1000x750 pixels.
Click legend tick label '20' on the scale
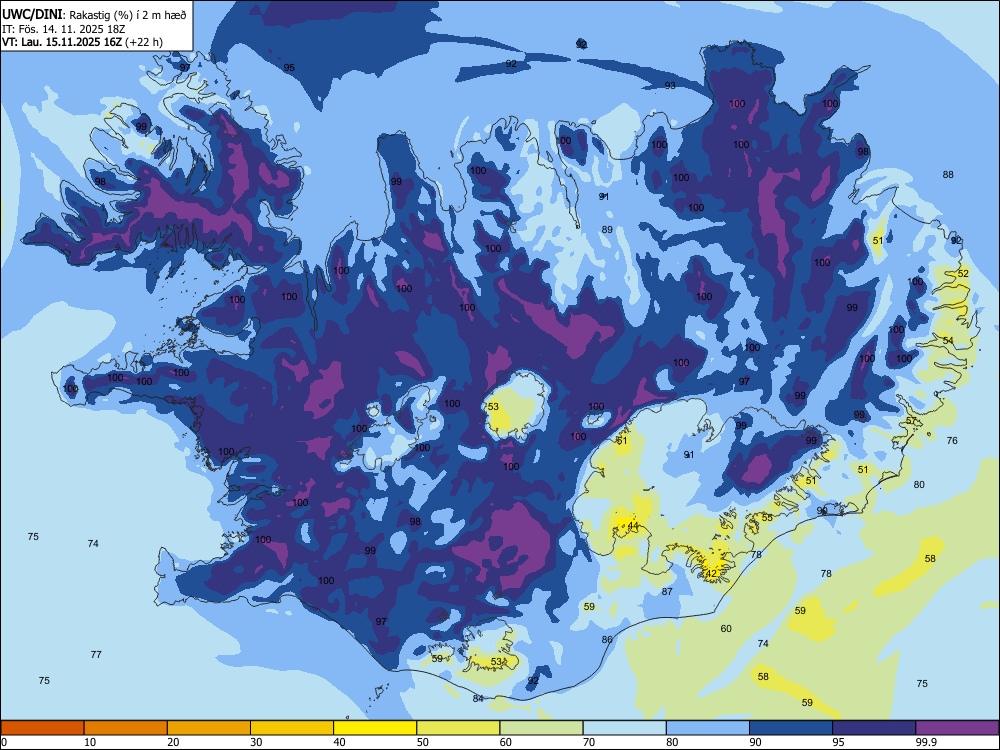pos(173,742)
